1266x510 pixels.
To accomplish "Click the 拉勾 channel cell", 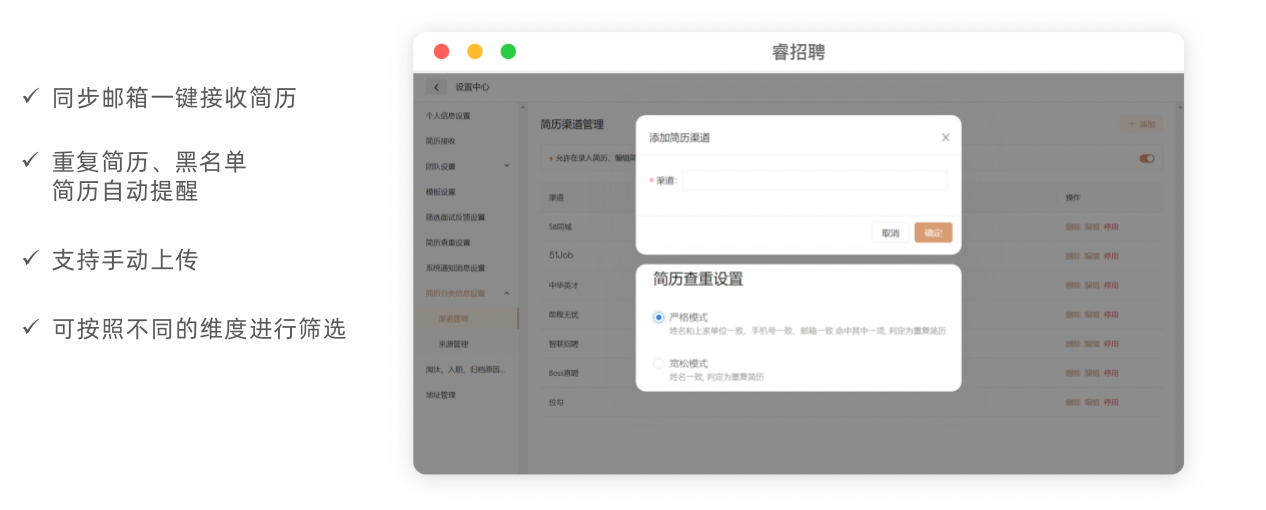I will point(556,402).
